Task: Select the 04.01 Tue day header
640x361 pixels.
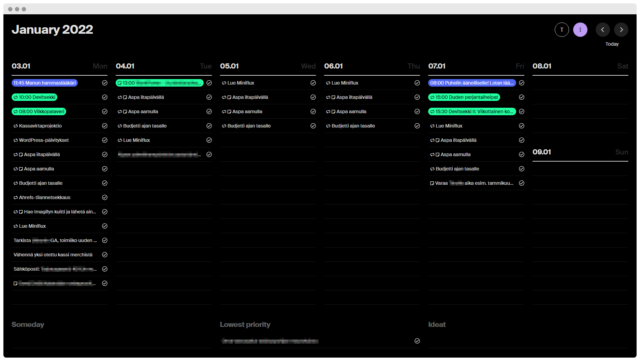Action: point(164,66)
